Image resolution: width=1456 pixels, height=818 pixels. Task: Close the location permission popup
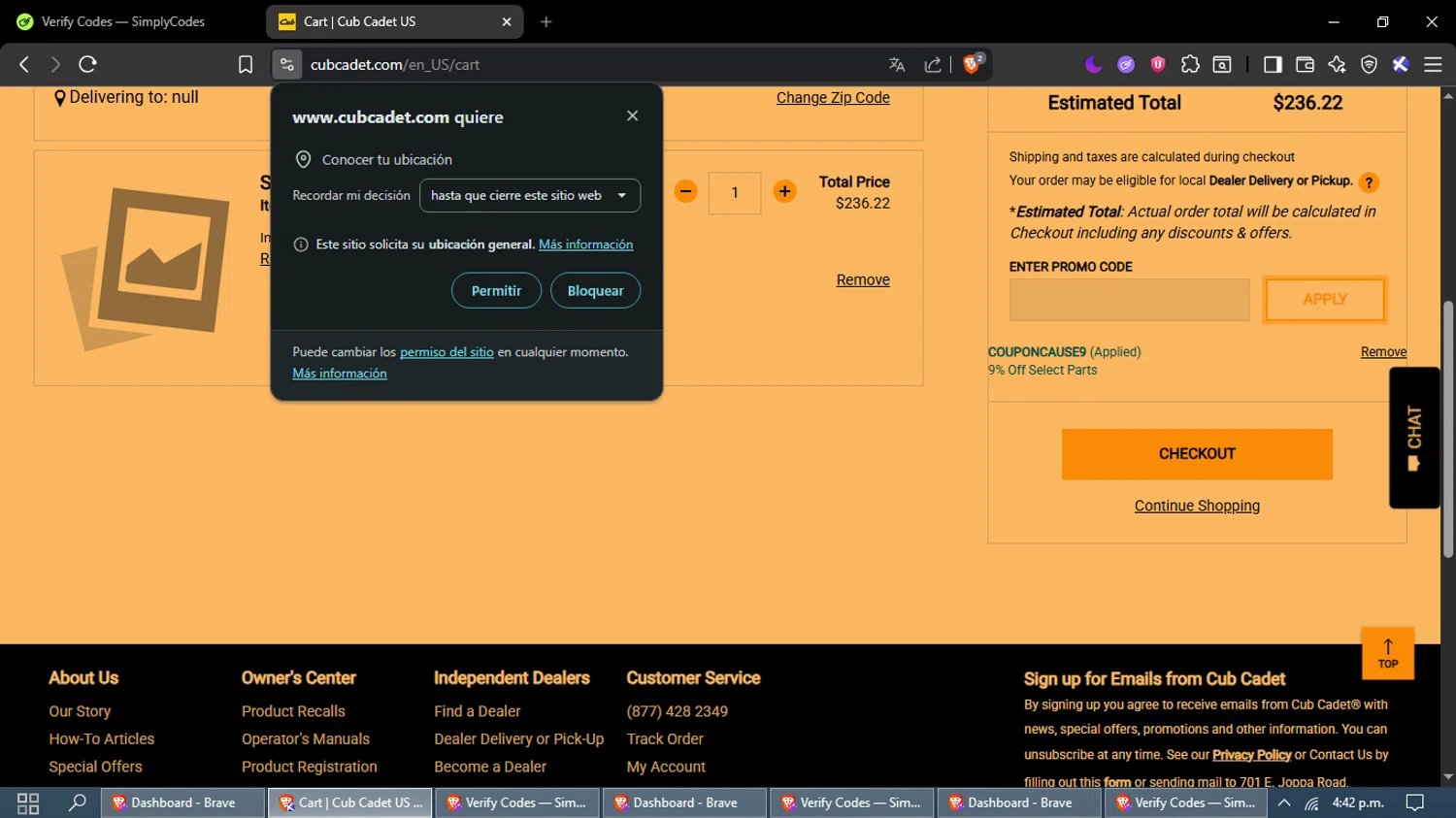click(632, 115)
